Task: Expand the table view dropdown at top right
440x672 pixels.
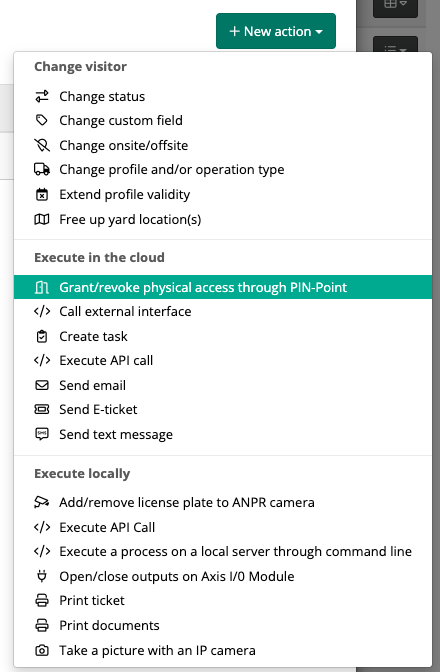Action: 395,5
